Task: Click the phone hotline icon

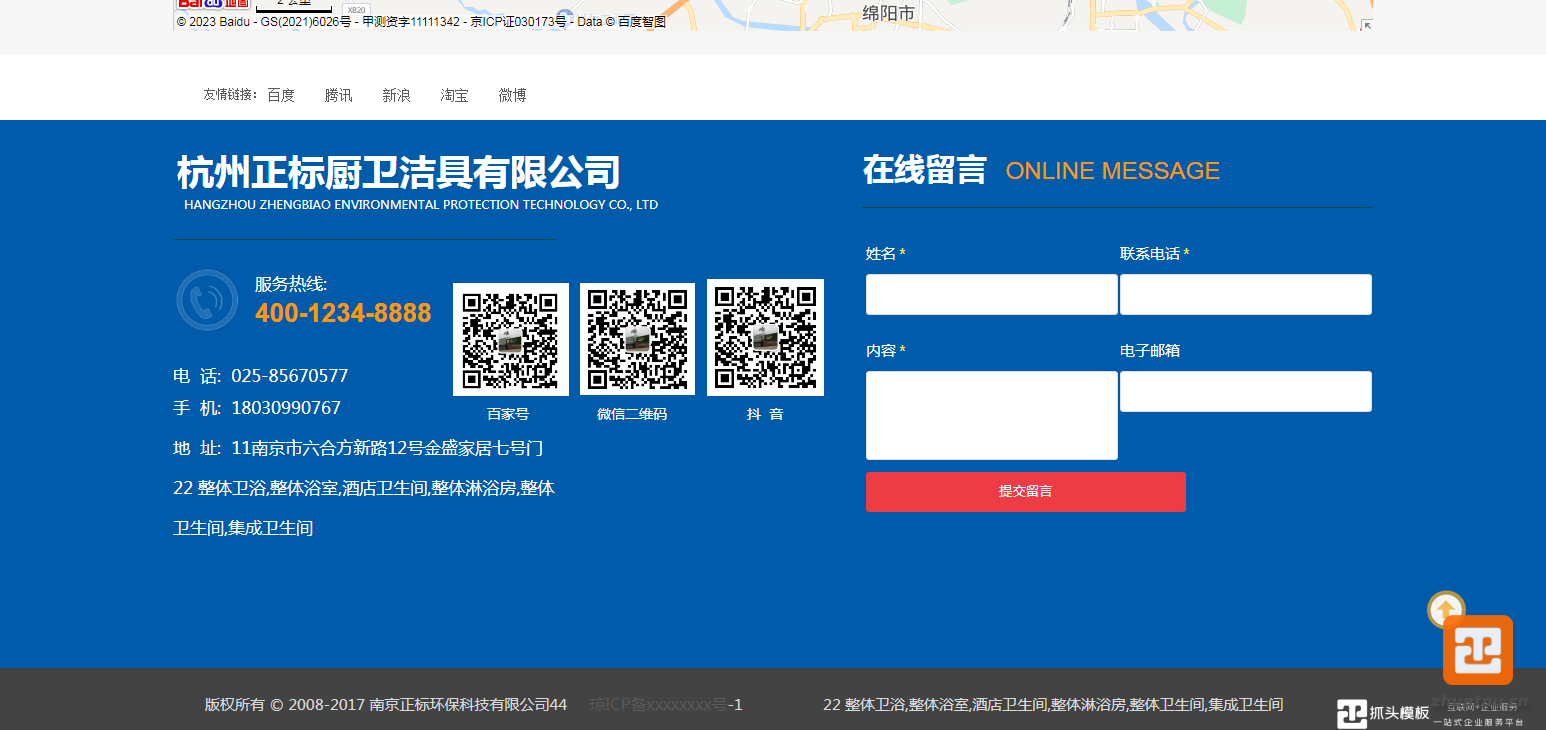Action: 207,299
